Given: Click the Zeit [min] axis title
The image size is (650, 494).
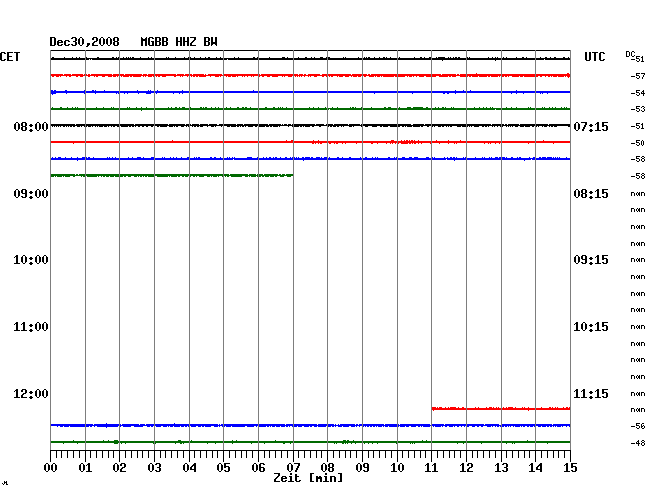Looking at the screenshot, I should 308,478.
